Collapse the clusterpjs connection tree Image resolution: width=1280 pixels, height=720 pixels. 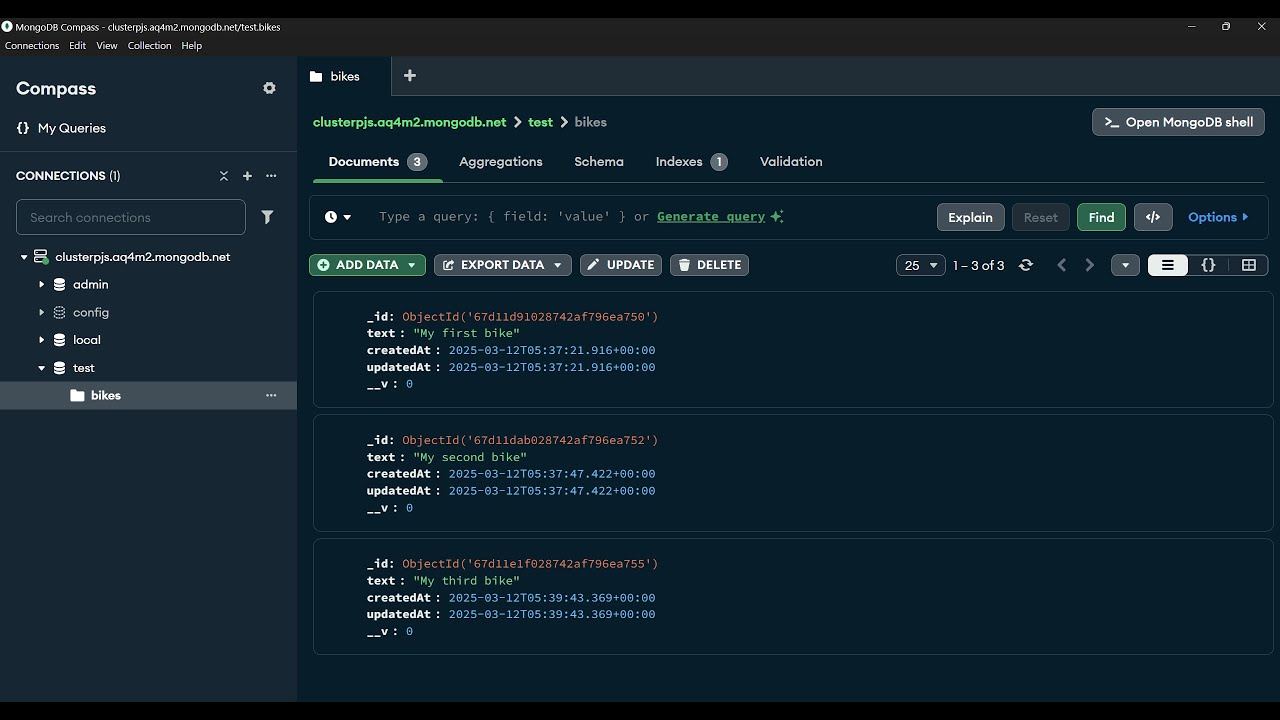point(24,257)
